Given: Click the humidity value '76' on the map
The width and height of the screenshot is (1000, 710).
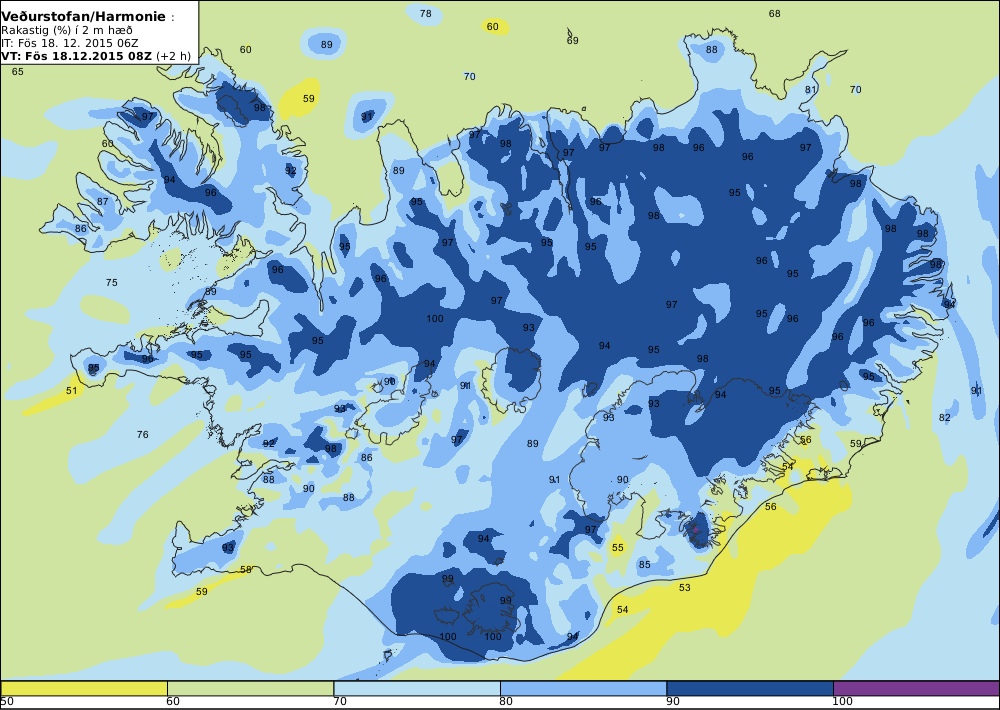Looking at the screenshot, I should click(143, 434).
